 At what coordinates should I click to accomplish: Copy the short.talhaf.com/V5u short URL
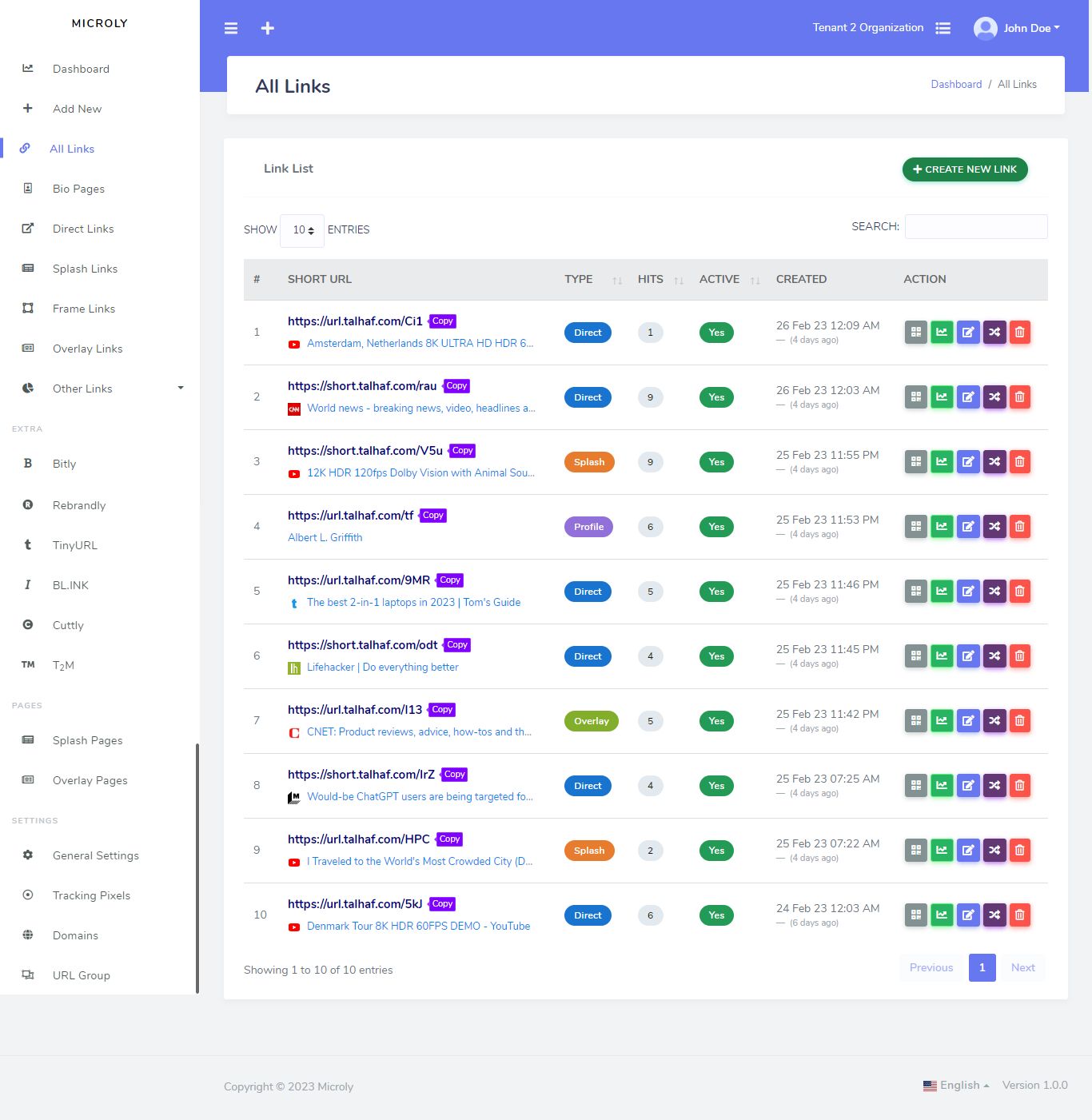pos(463,451)
